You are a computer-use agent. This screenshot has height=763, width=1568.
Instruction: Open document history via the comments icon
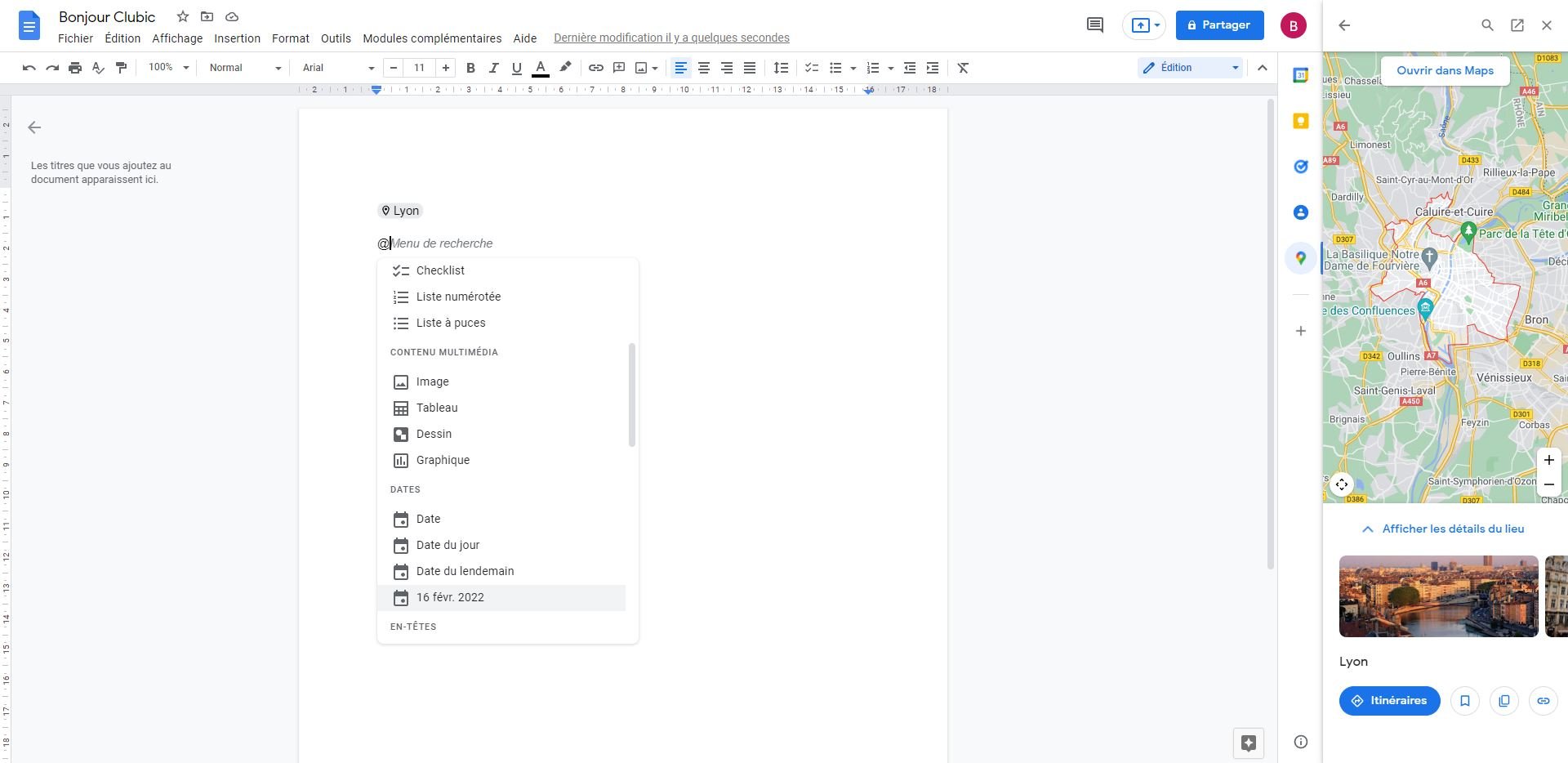1094,25
